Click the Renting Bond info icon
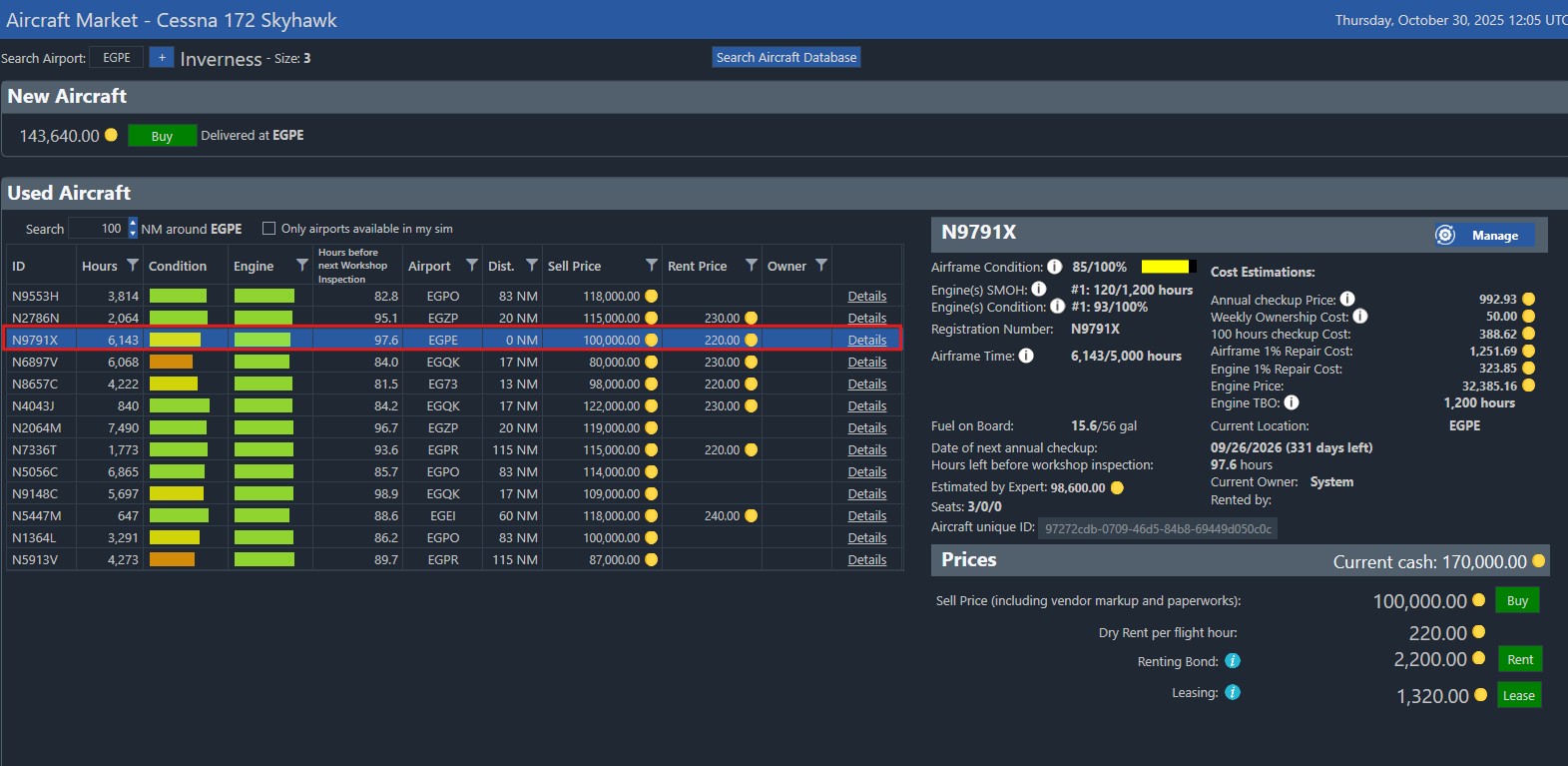The width and height of the screenshot is (1568, 766). 1233,661
